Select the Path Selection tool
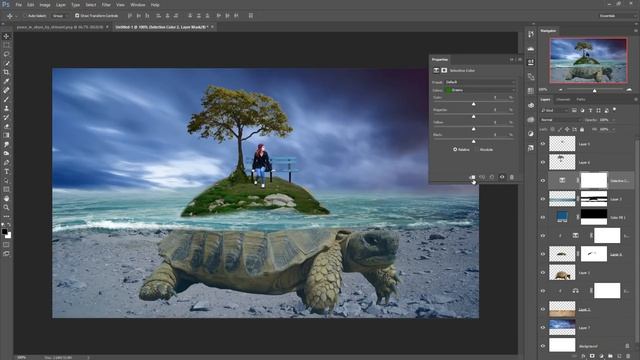This screenshot has width=640, height=360. 6,180
